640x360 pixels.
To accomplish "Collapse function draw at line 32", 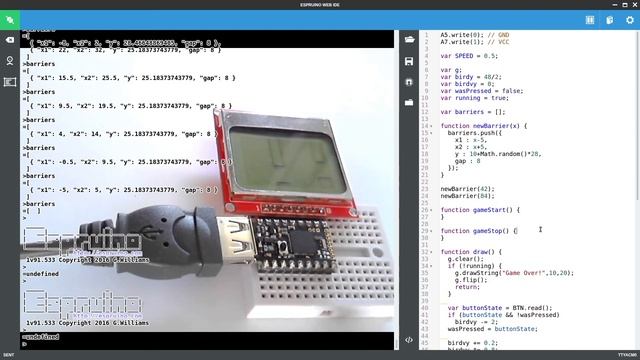I will [431, 252].
